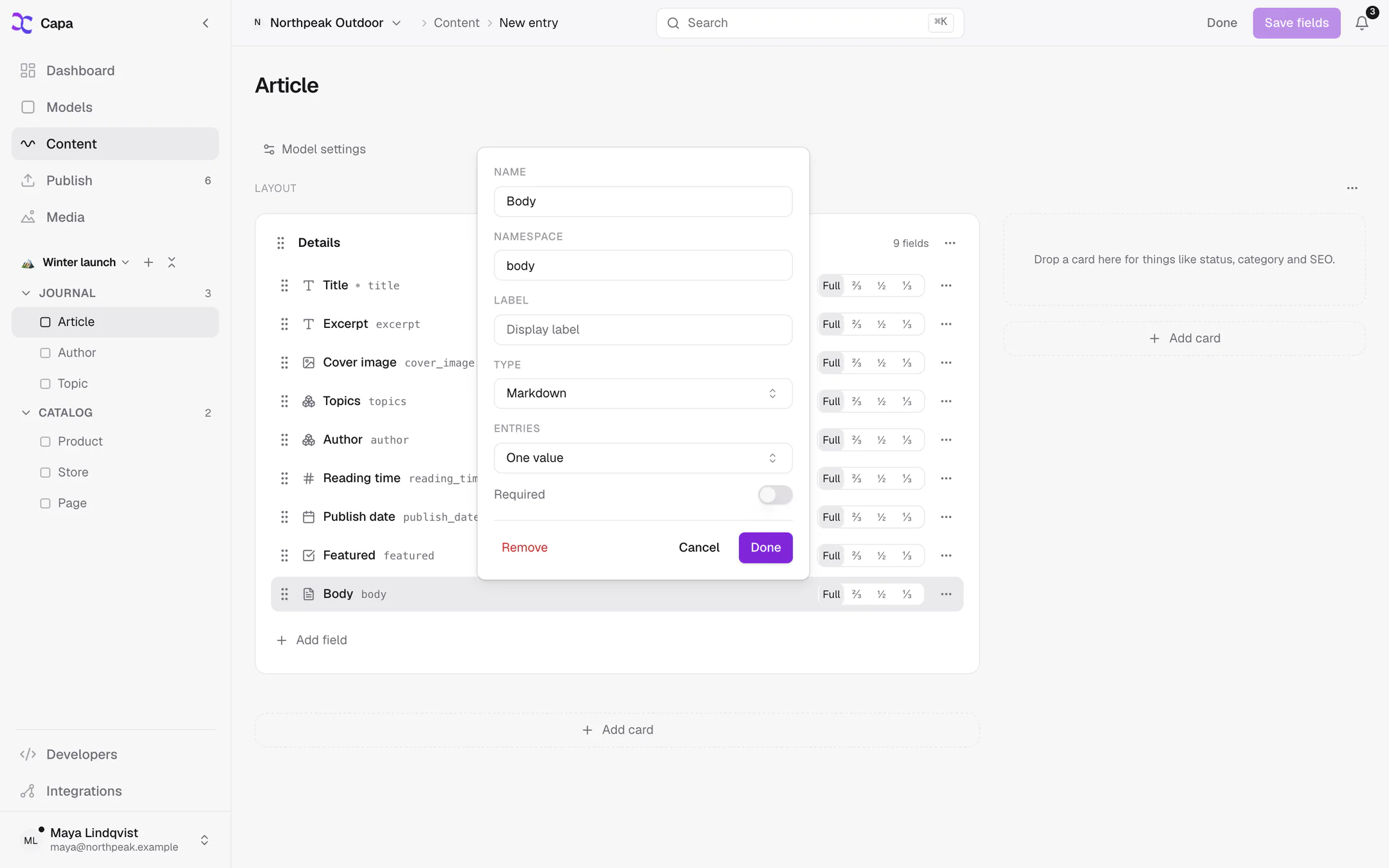Open the Entries dropdown showing One value

tap(643, 458)
